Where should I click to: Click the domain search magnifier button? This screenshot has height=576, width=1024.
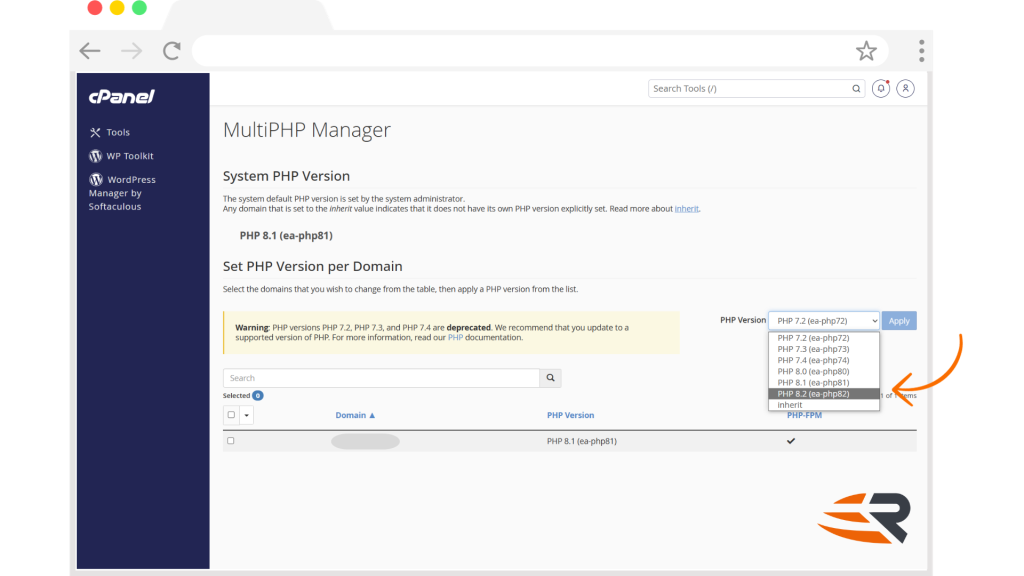pos(551,378)
